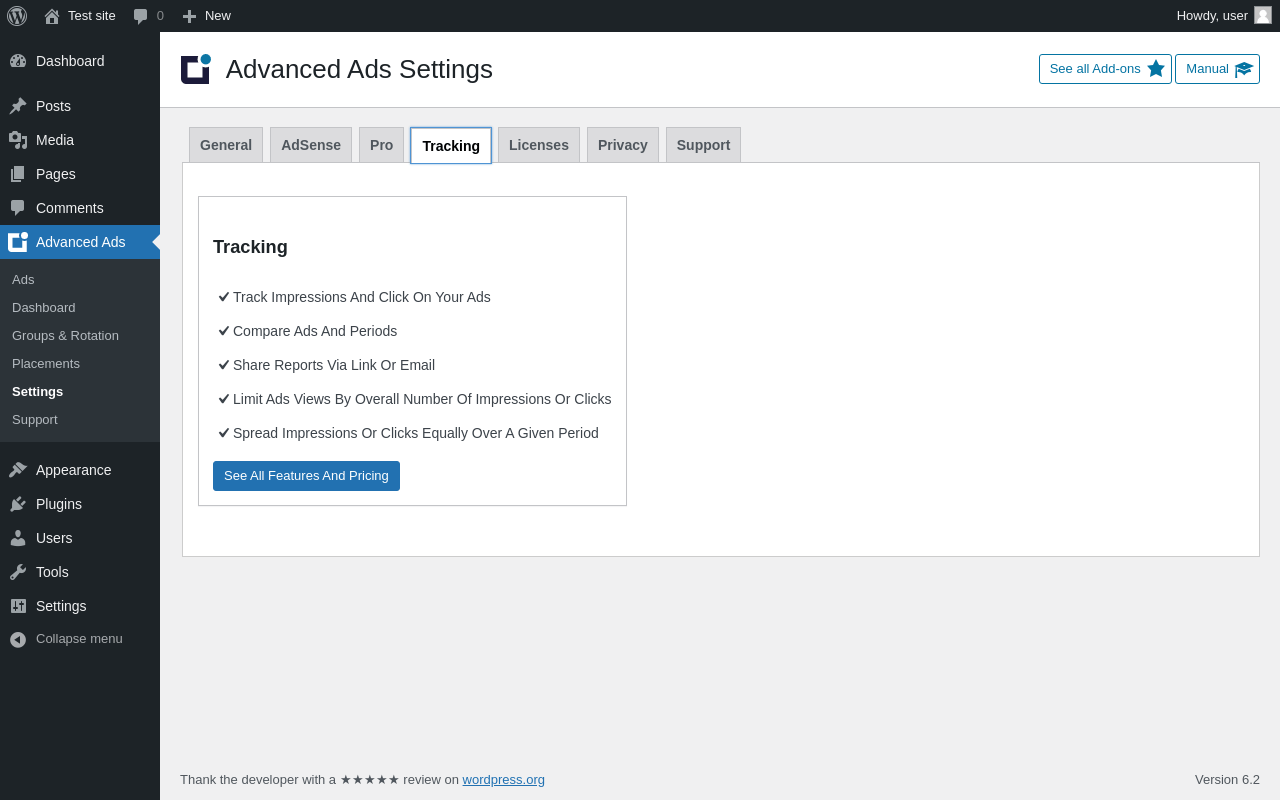Open the comments bubble in admin bar
This screenshot has height=800, width=1280.
[141, 16]
